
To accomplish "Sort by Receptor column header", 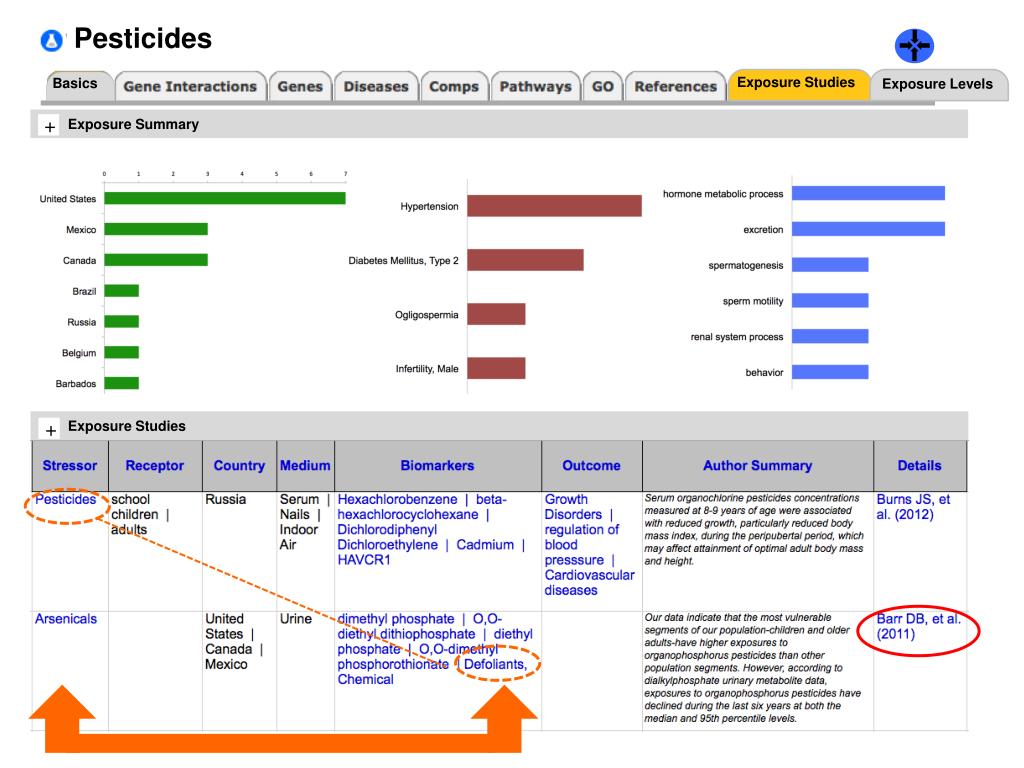I will (x=155, y=466).
